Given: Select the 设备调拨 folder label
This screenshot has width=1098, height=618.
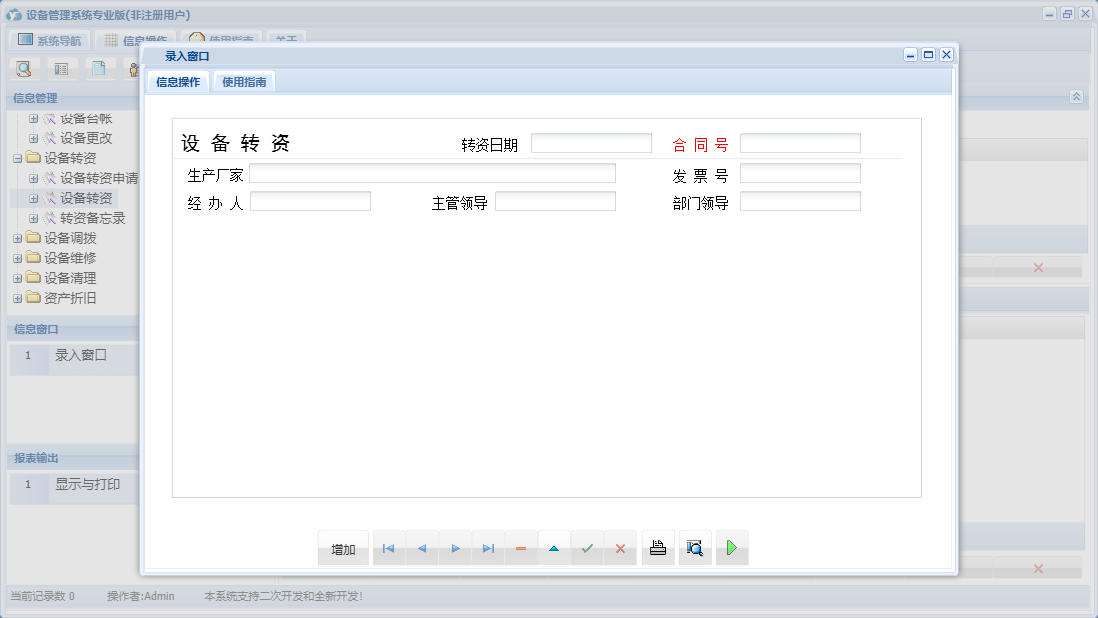Looking at the screenshot, I should 70,239.
